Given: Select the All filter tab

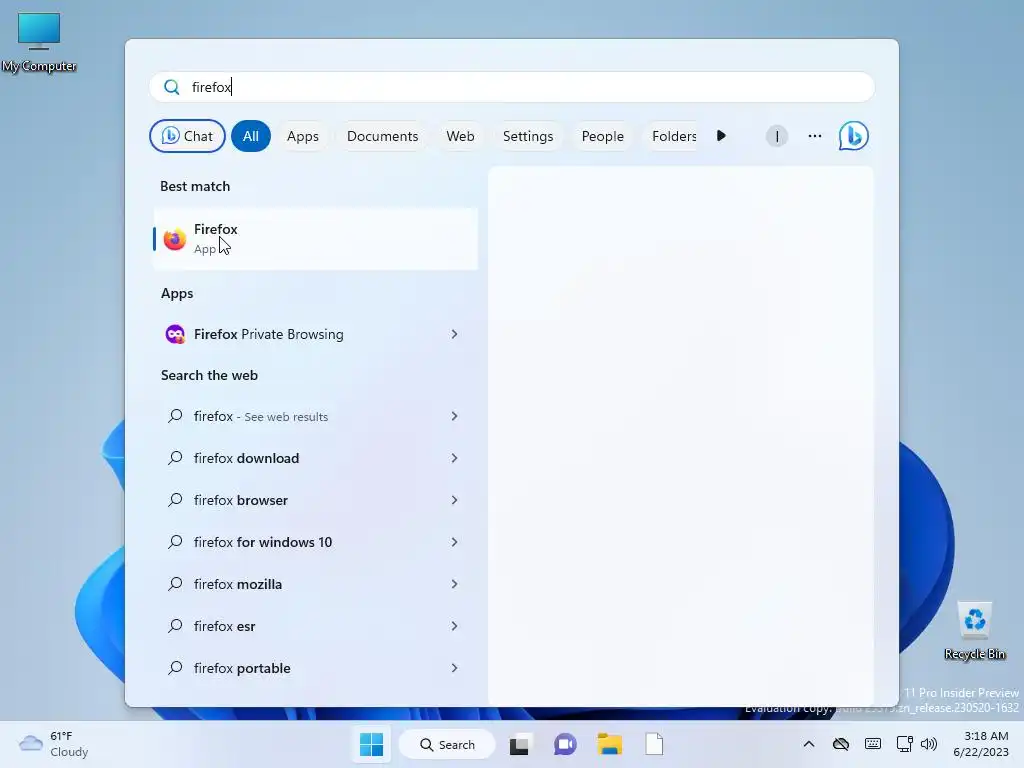Looking at the screenshot, I should [x=251, y=136].
